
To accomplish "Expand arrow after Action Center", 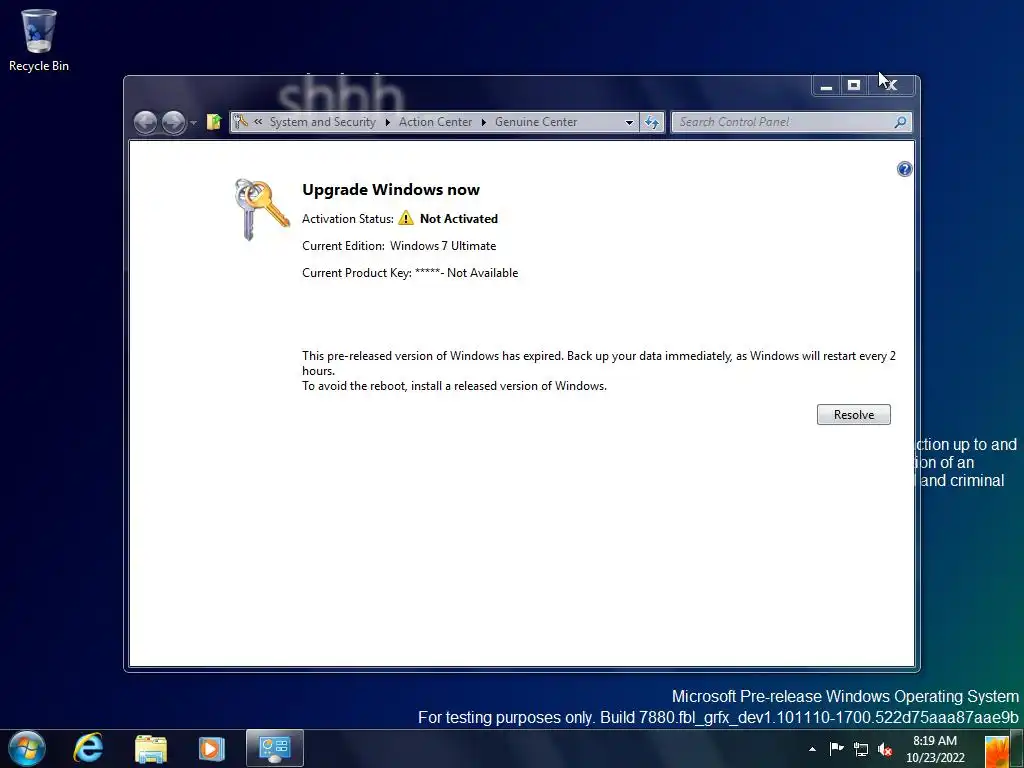I will click(483, 122).
